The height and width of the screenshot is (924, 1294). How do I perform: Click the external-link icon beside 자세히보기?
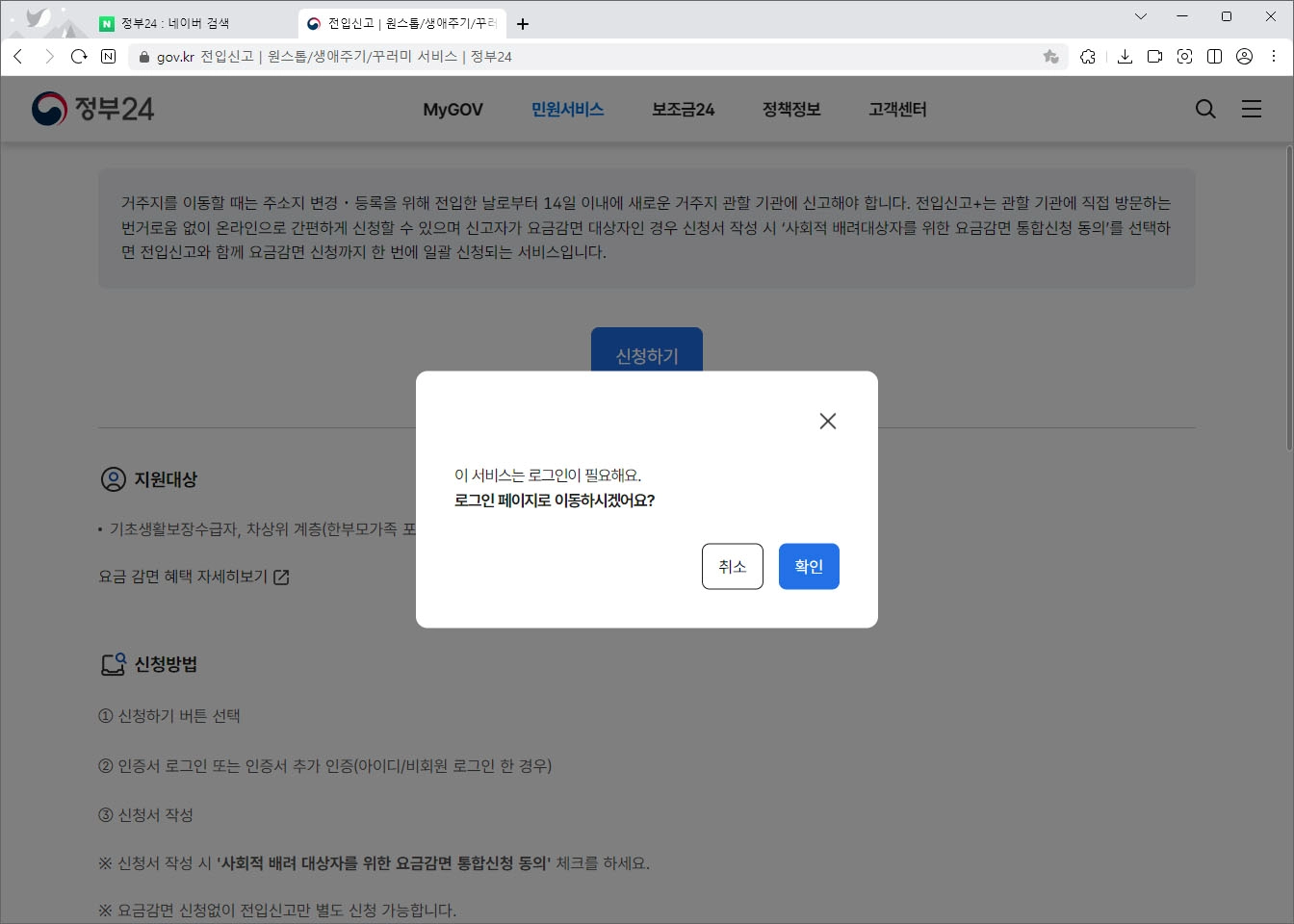pyautogui.click(x=280, y=576)
